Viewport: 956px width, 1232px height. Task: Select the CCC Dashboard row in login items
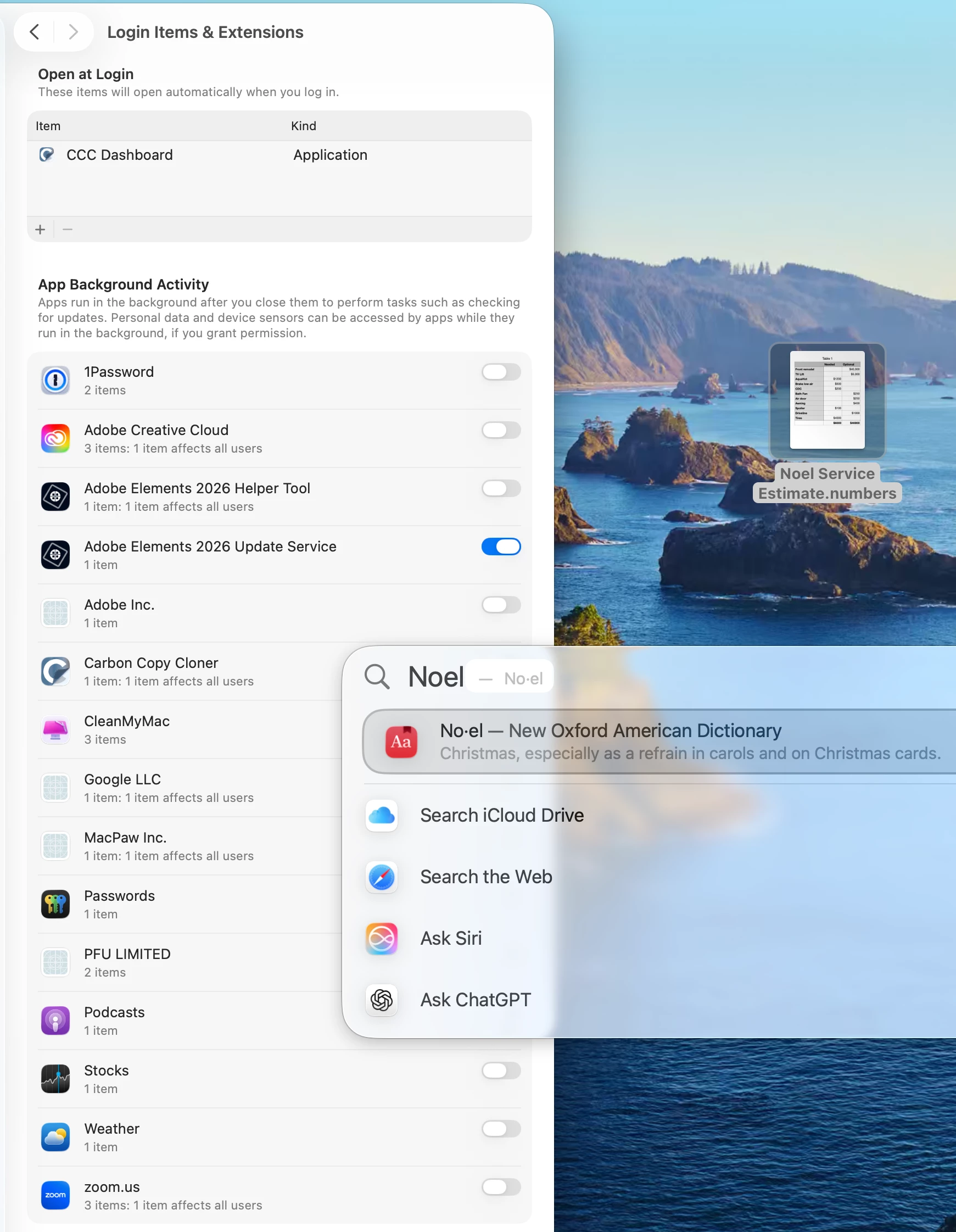coord(279,154)
